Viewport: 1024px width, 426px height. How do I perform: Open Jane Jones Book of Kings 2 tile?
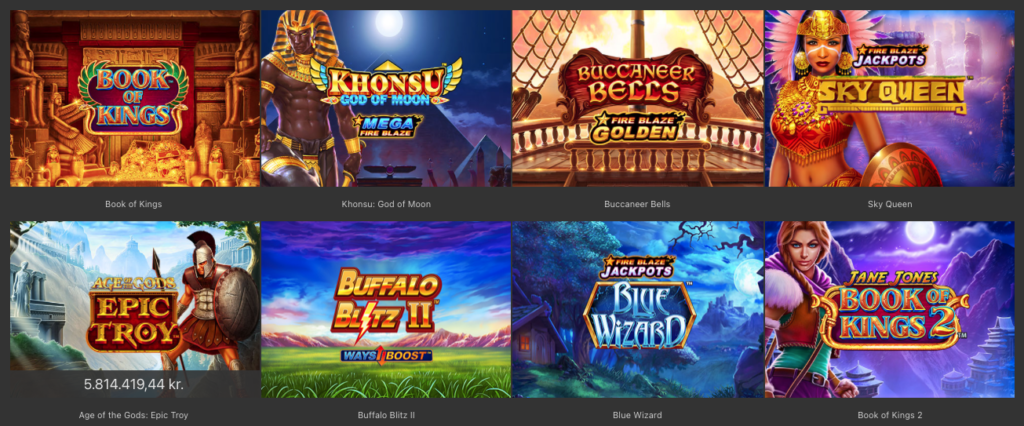pos(889,309)
